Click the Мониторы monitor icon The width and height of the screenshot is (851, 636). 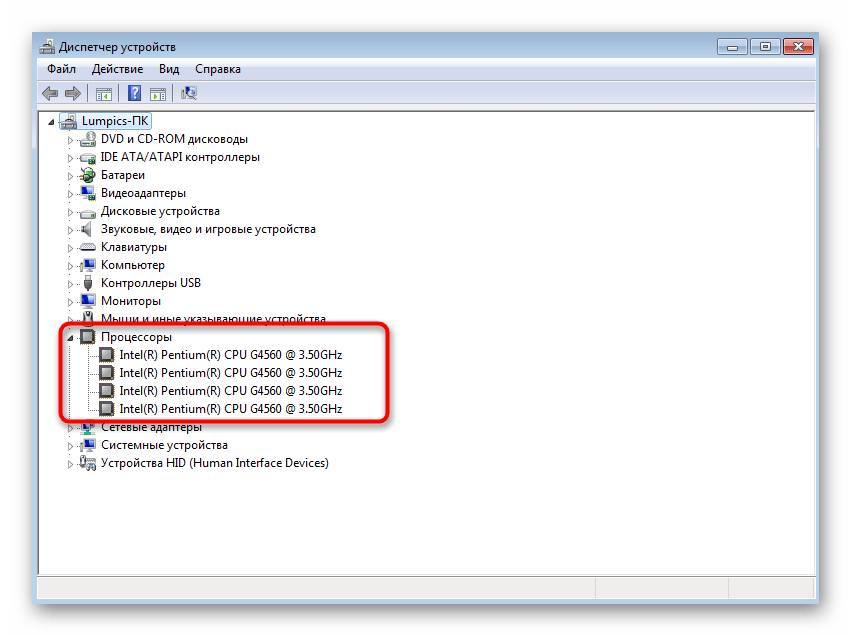88,301
